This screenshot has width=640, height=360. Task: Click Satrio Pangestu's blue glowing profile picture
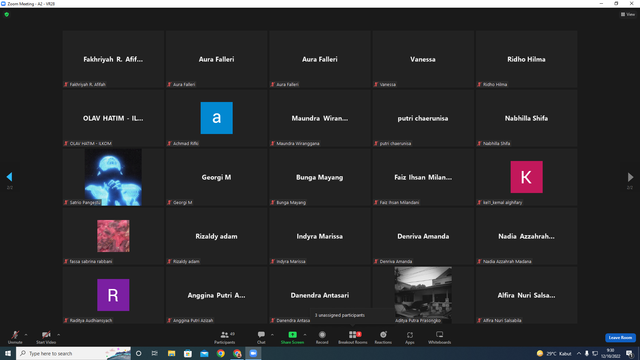click(113, 177)
